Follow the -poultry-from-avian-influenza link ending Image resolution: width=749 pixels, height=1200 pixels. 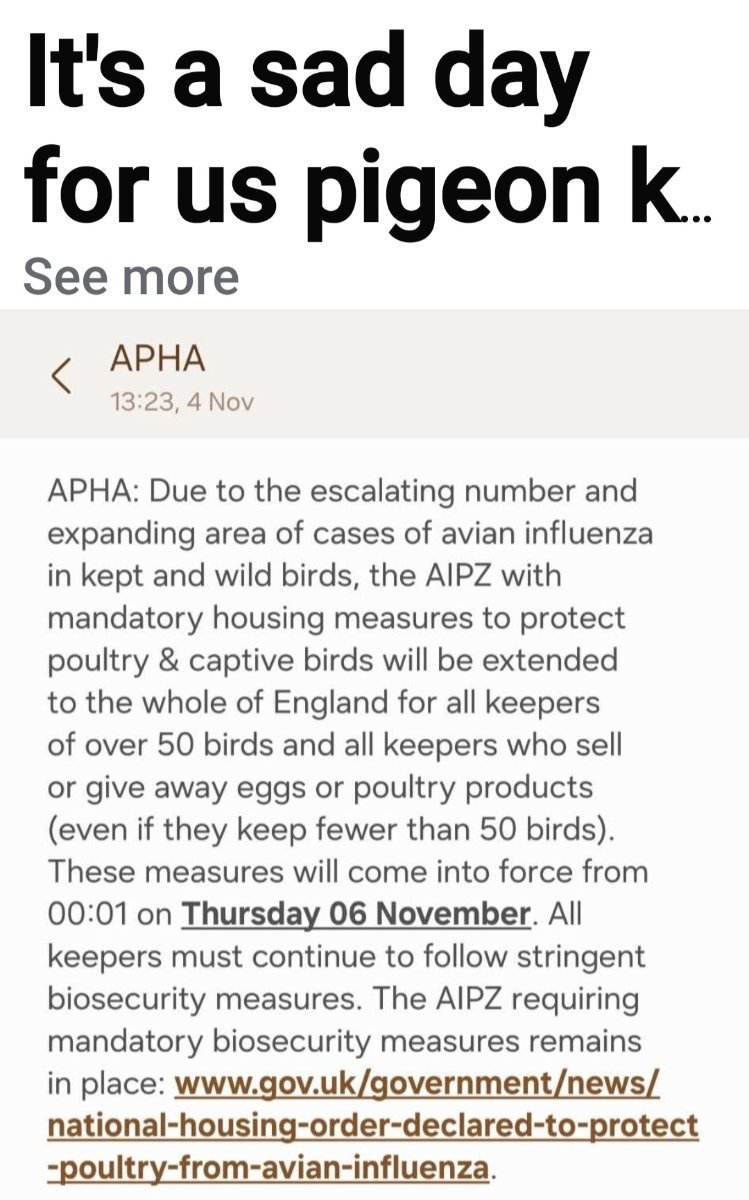(270, 1167)
